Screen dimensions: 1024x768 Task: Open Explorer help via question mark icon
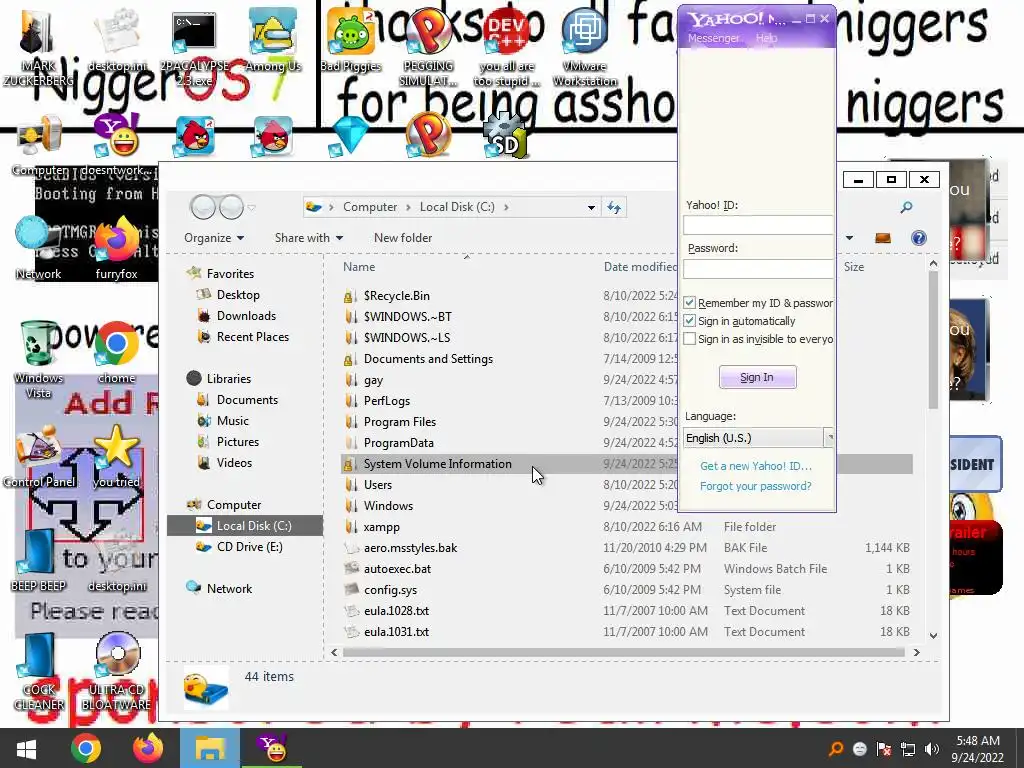[x=918, y=238]
